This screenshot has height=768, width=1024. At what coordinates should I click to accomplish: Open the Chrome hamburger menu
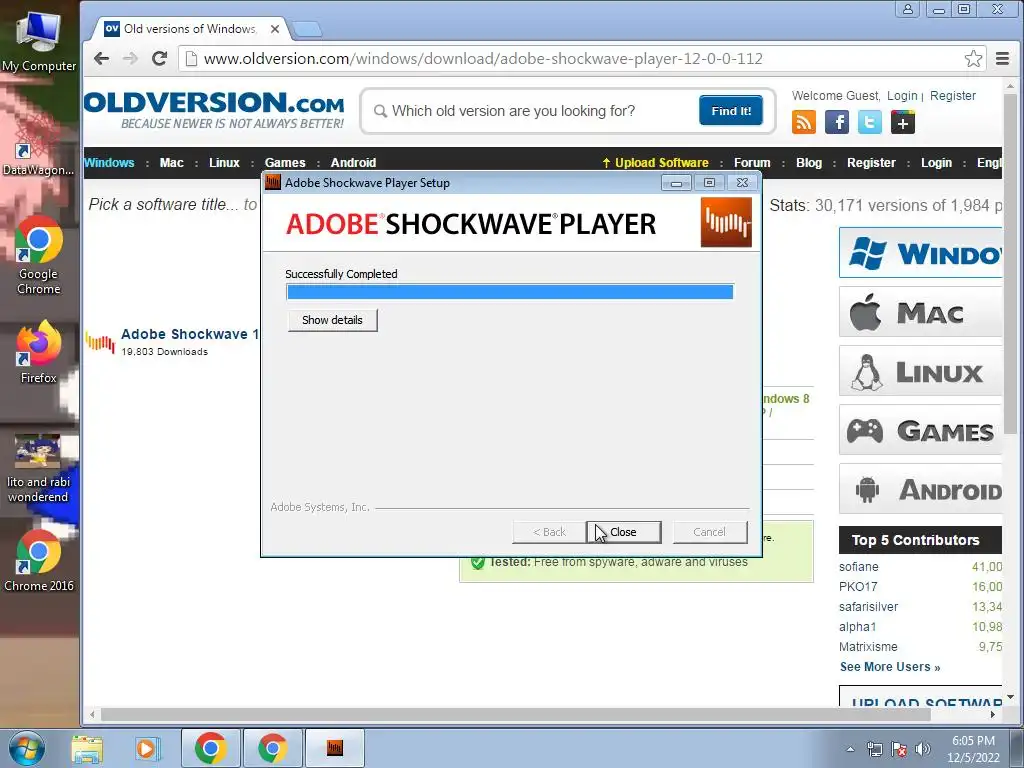[x=1002, y=59]
